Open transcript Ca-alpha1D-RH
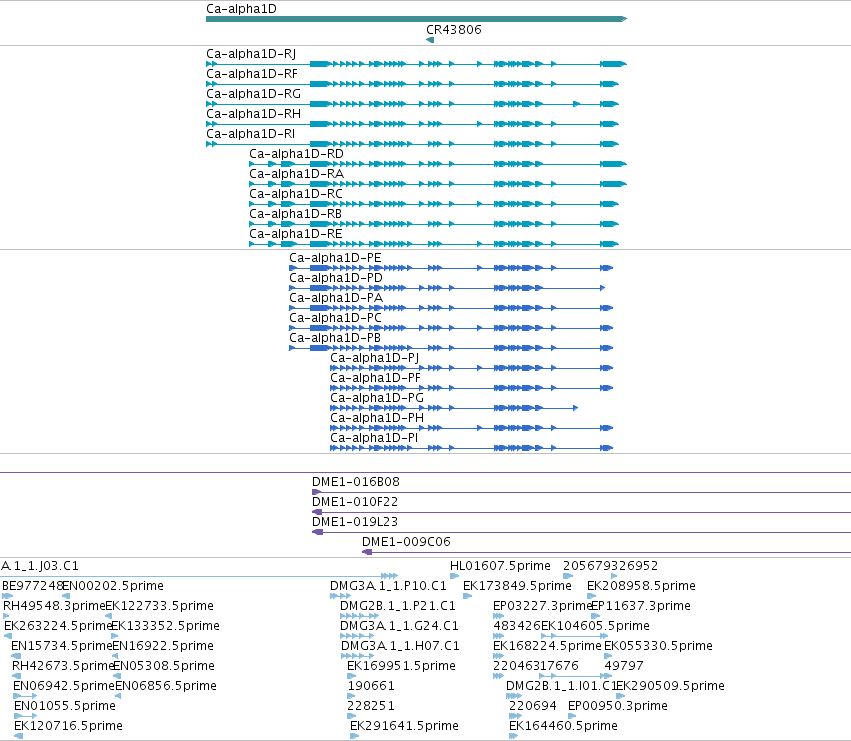The height and width of the screenshot is (741, 851). pos(253,114)
